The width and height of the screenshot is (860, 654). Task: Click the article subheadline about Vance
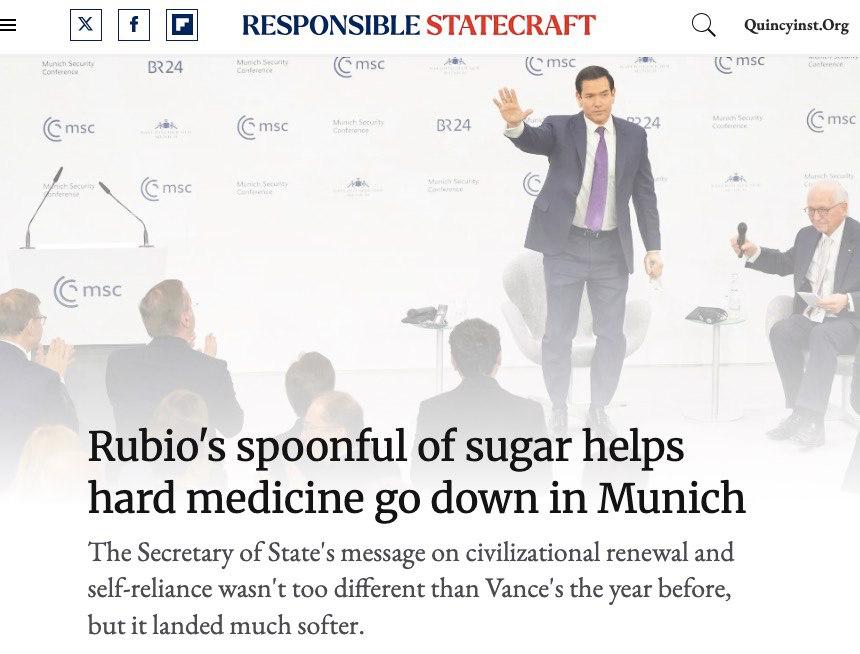pyautogui.click(x=410, y=589)
